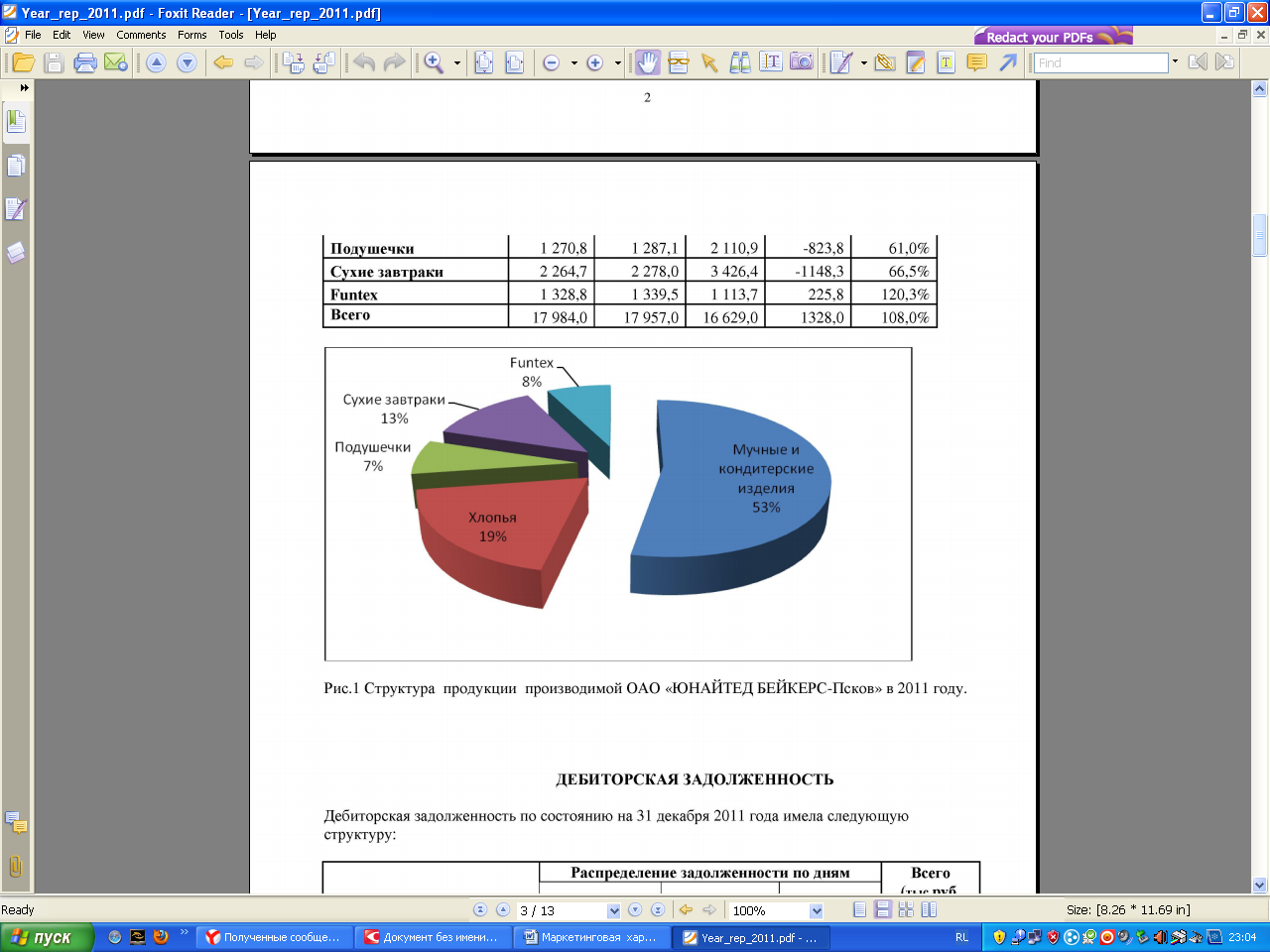Switch to Маркетинговая хар... taskbar window

[x=592, y=937]
